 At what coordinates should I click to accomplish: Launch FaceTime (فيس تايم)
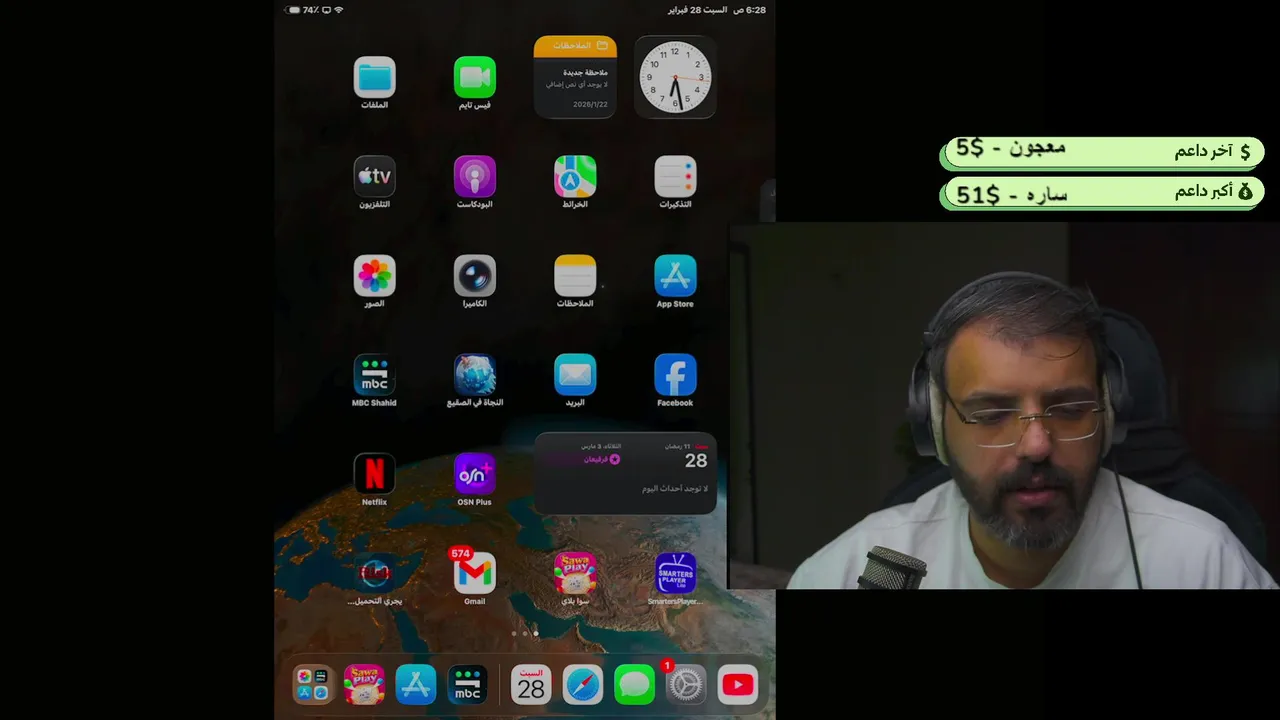click(x=474, y=77)
